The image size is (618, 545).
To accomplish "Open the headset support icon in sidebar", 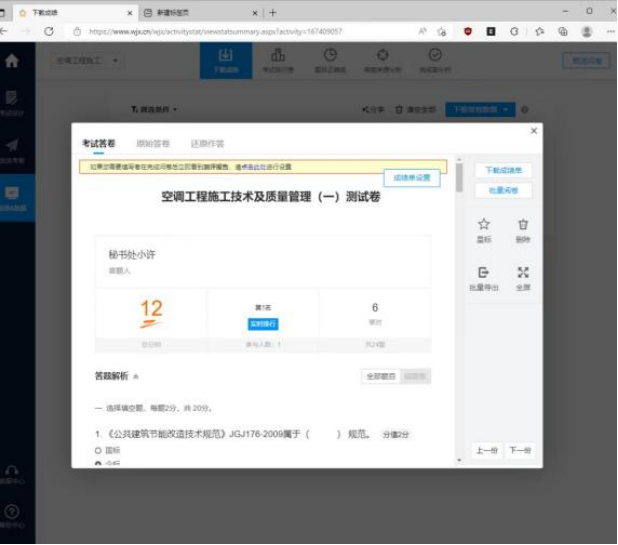I will pos(11,471).
